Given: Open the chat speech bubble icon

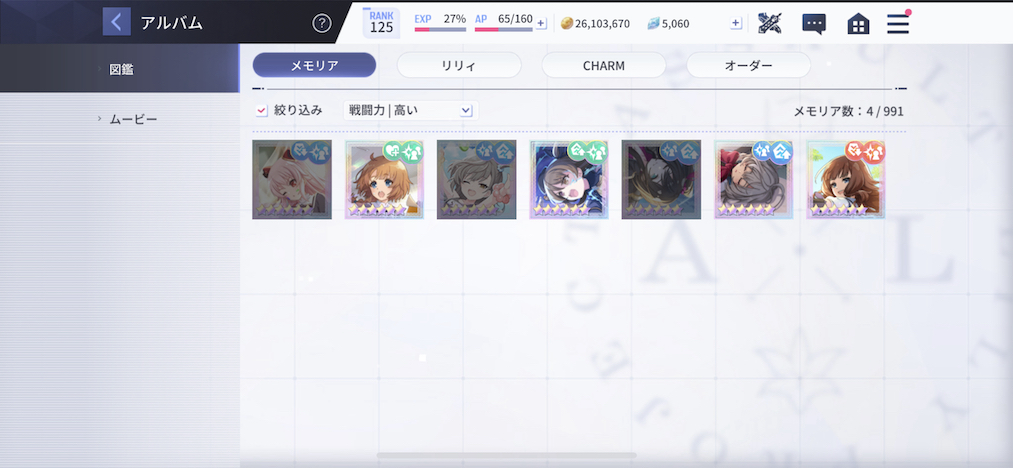Looking at the screenshot, I should (x=814, y=24).
